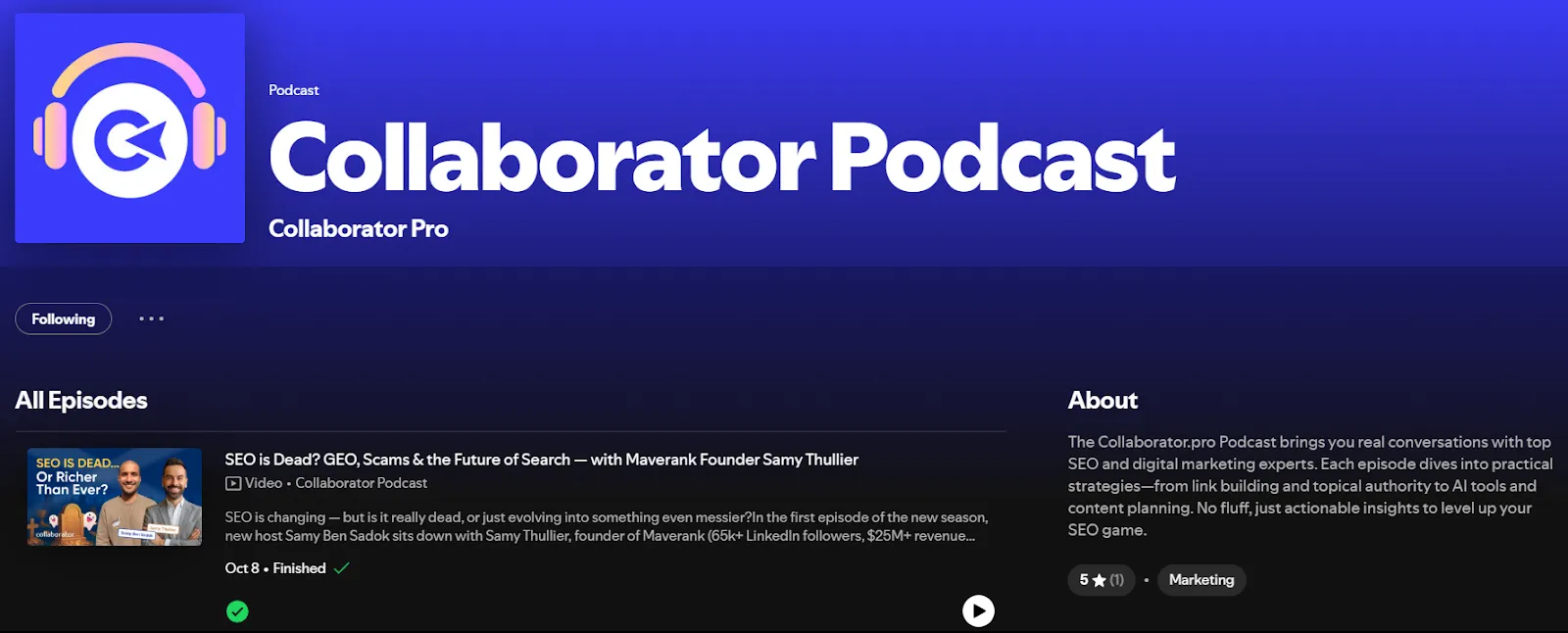Click the video icon beside Video label
This screenshot has width=1568, height=633.
(x=233, y=483)
